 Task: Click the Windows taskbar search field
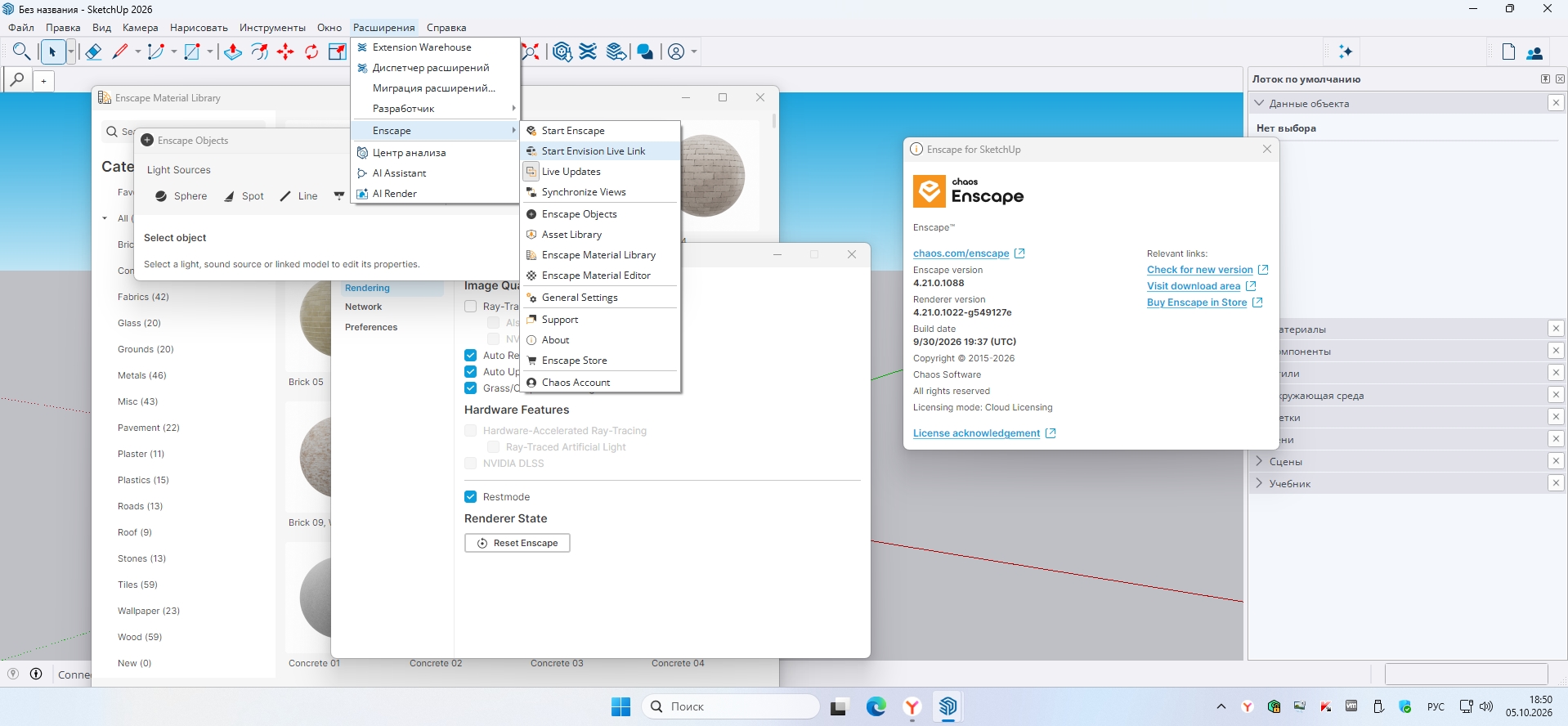[731, 706]
